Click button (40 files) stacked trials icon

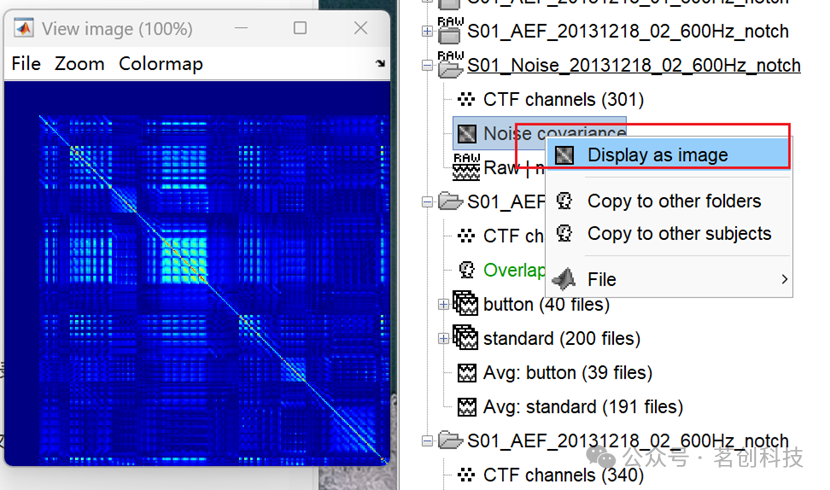coord(465,303)
